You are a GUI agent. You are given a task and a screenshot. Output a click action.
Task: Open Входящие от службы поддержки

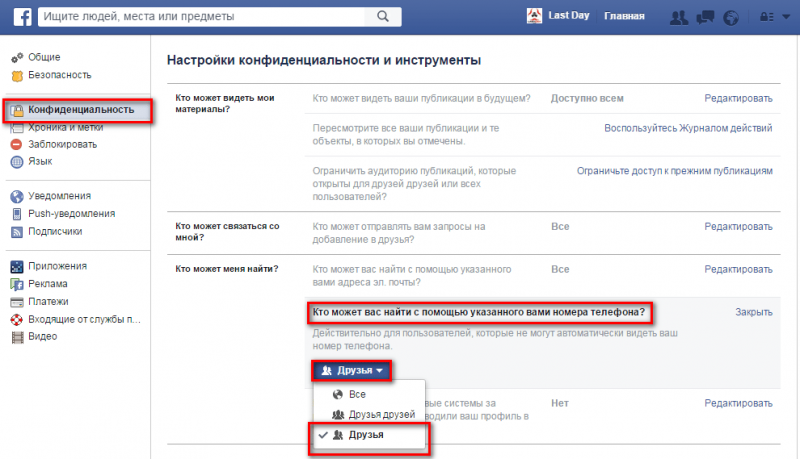(84, 319)
